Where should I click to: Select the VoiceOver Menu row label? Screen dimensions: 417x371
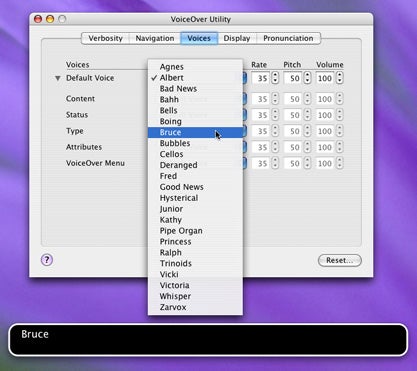(95, 163)
